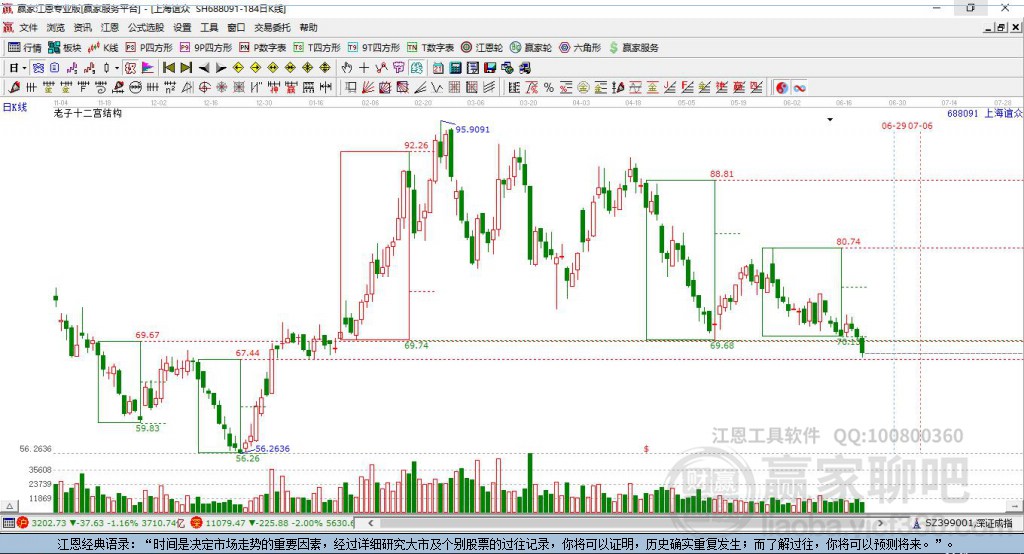Open the calendar date icon
Image resolution: width=1024 pixels, height=554 pixels.
click(x=438, y=68)
